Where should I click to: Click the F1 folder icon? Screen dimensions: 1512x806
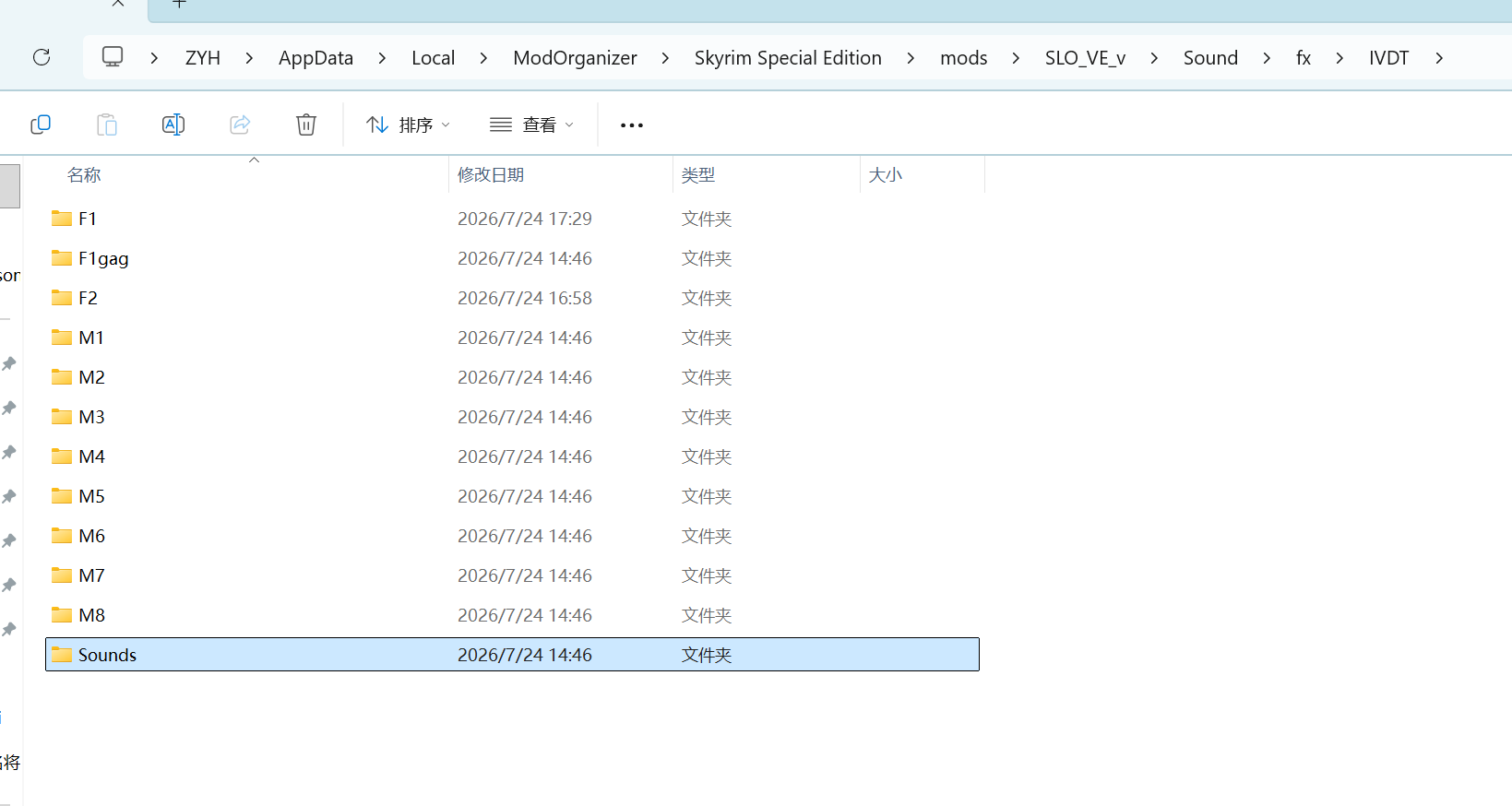62,219
